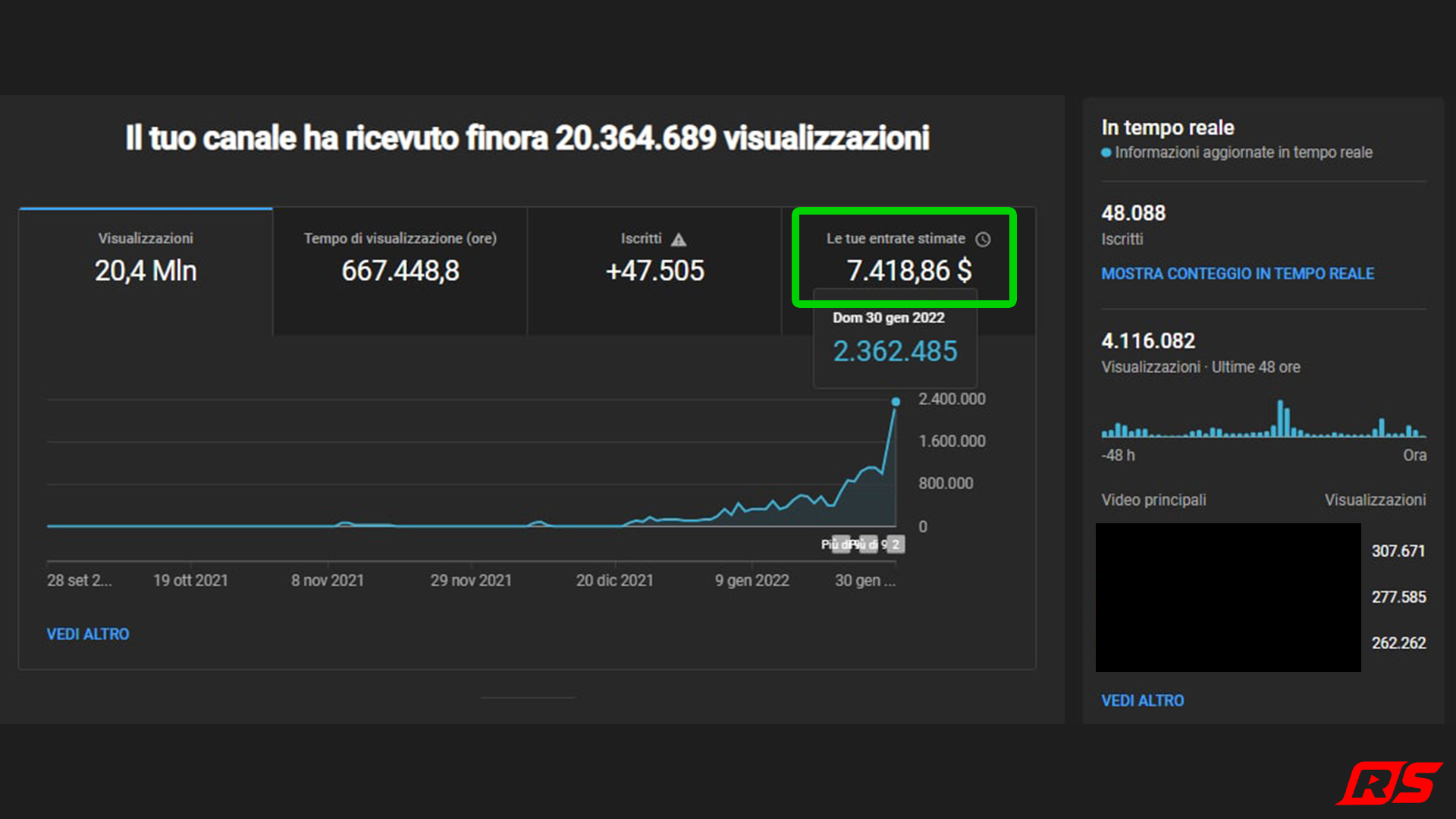Image resolution: width=1456 pixels, height=819 pixels.
Task: Switch to the Iscritti tab with +47.505
Action: (654, 271)
